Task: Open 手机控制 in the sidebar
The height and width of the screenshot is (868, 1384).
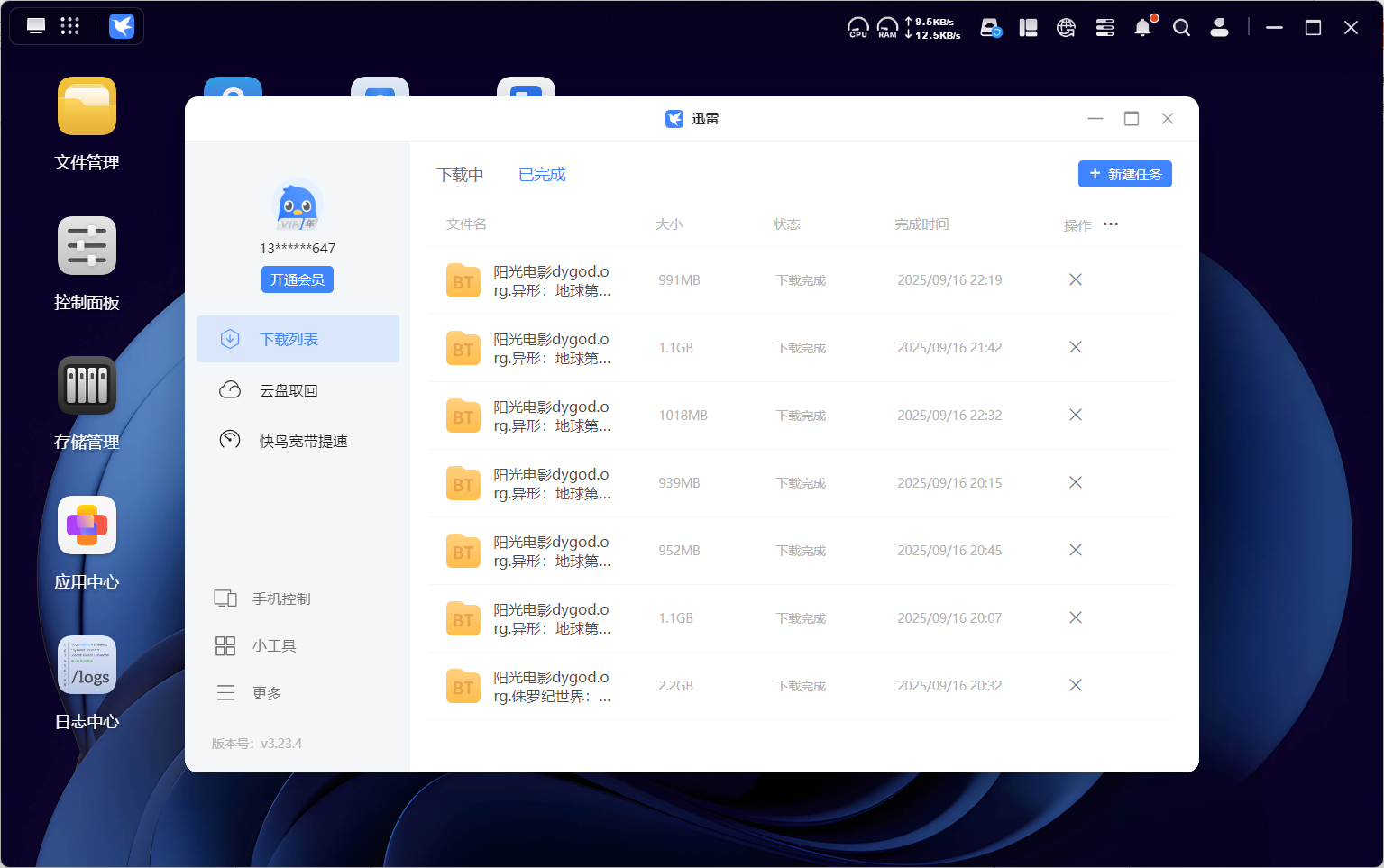Action: tap(262, 598)
